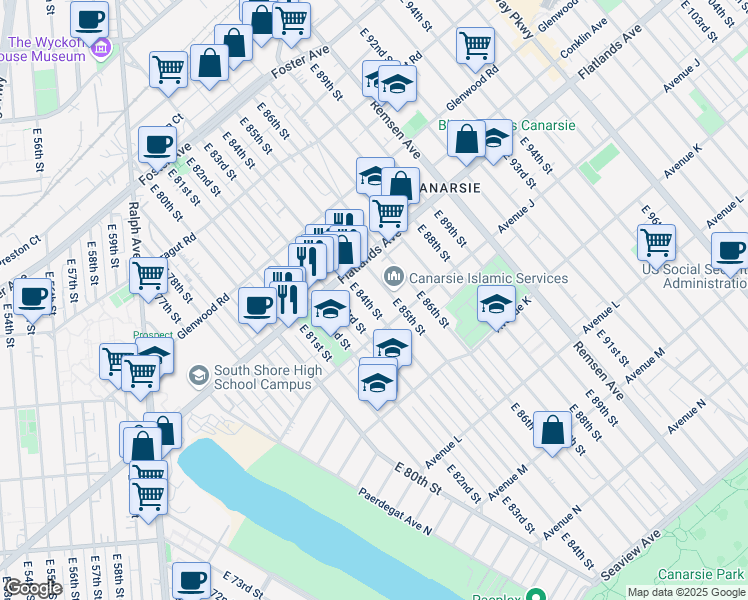This screenshot has height=600, width=748.
Task: Click the Conklin Ave street label
Action: [584, 38]
